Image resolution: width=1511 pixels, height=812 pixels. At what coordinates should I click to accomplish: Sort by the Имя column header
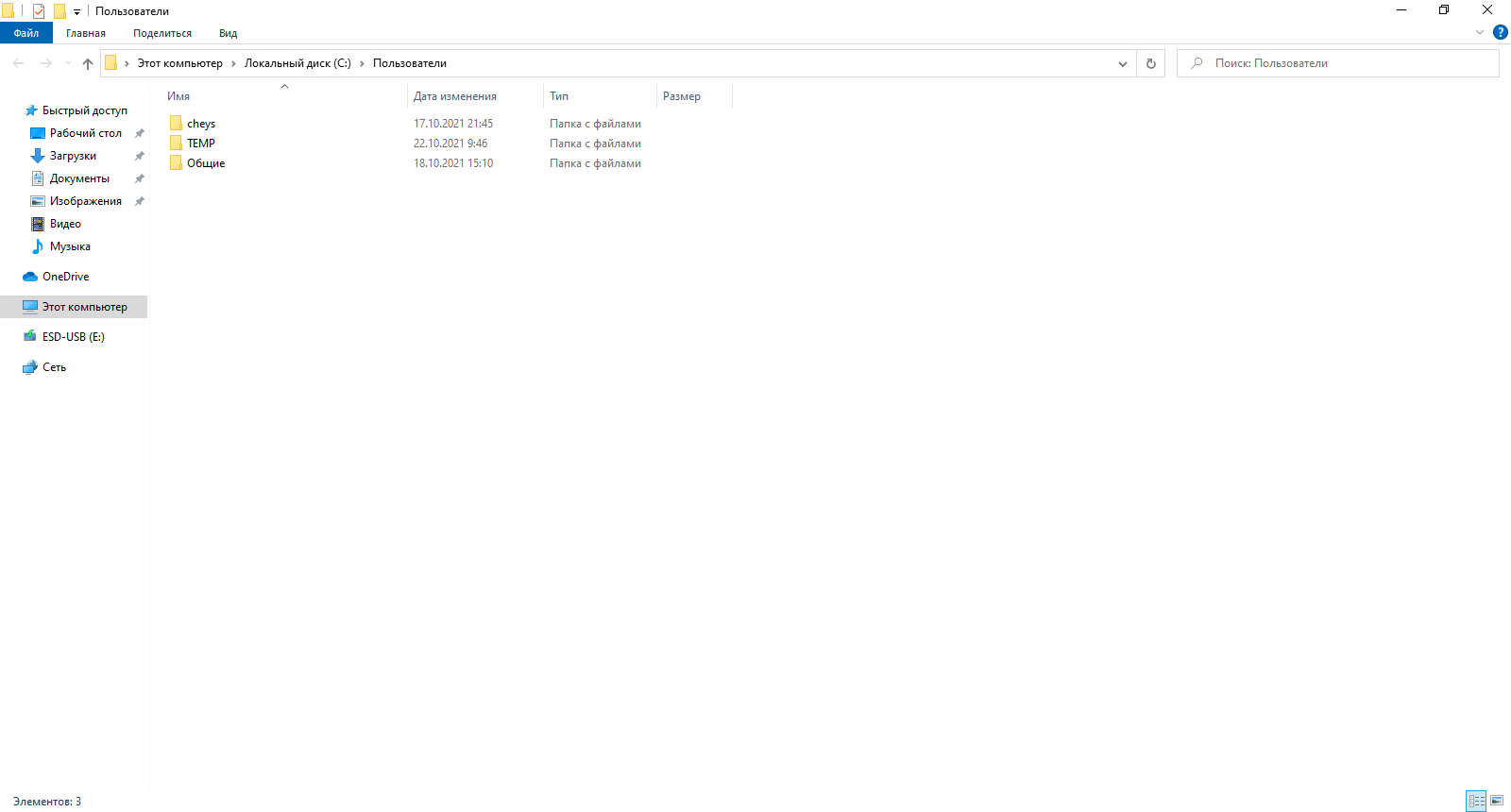284,95
